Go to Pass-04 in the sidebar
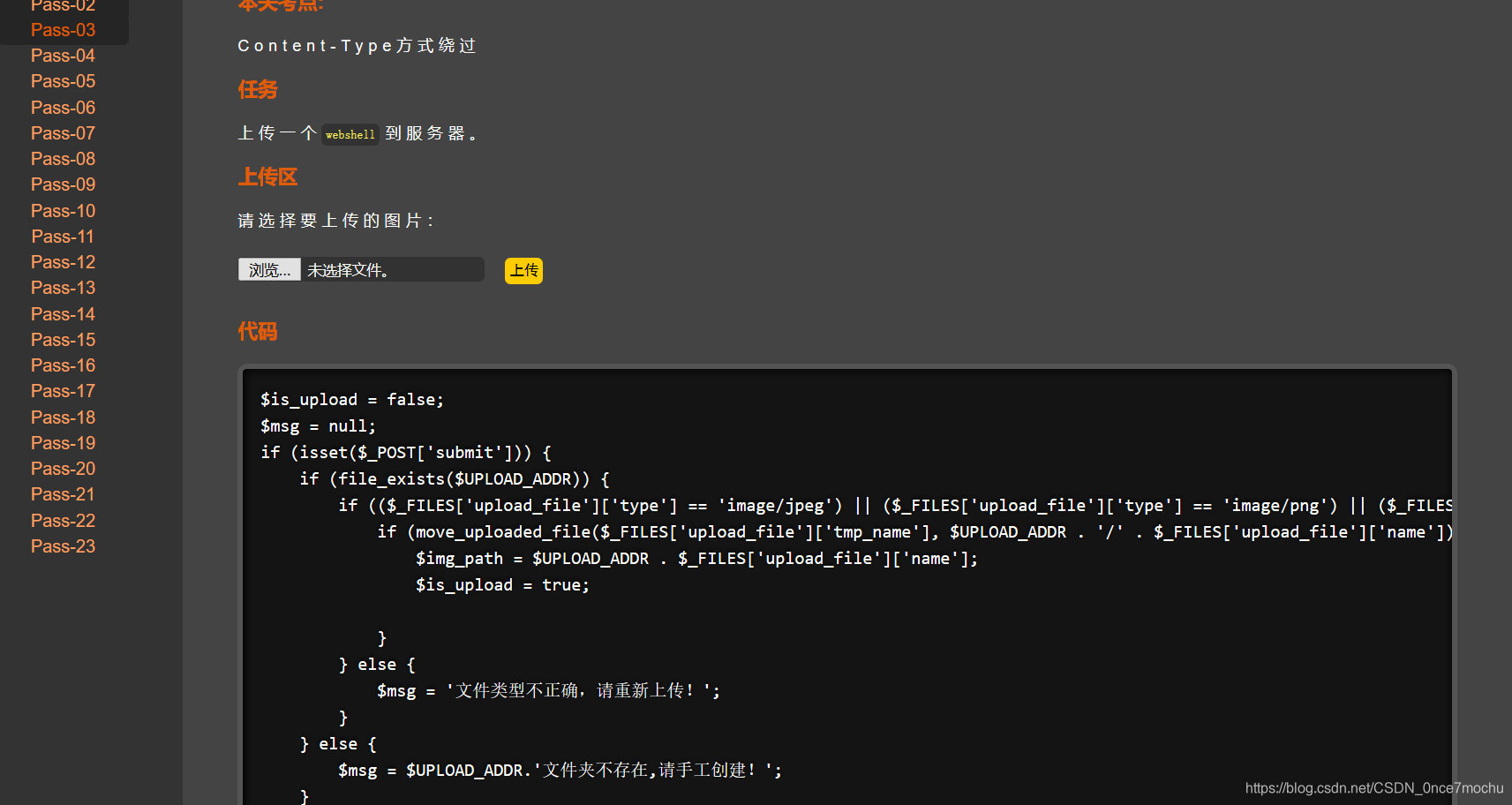This screenshot has height=805, width=1512. coord(63,56)
